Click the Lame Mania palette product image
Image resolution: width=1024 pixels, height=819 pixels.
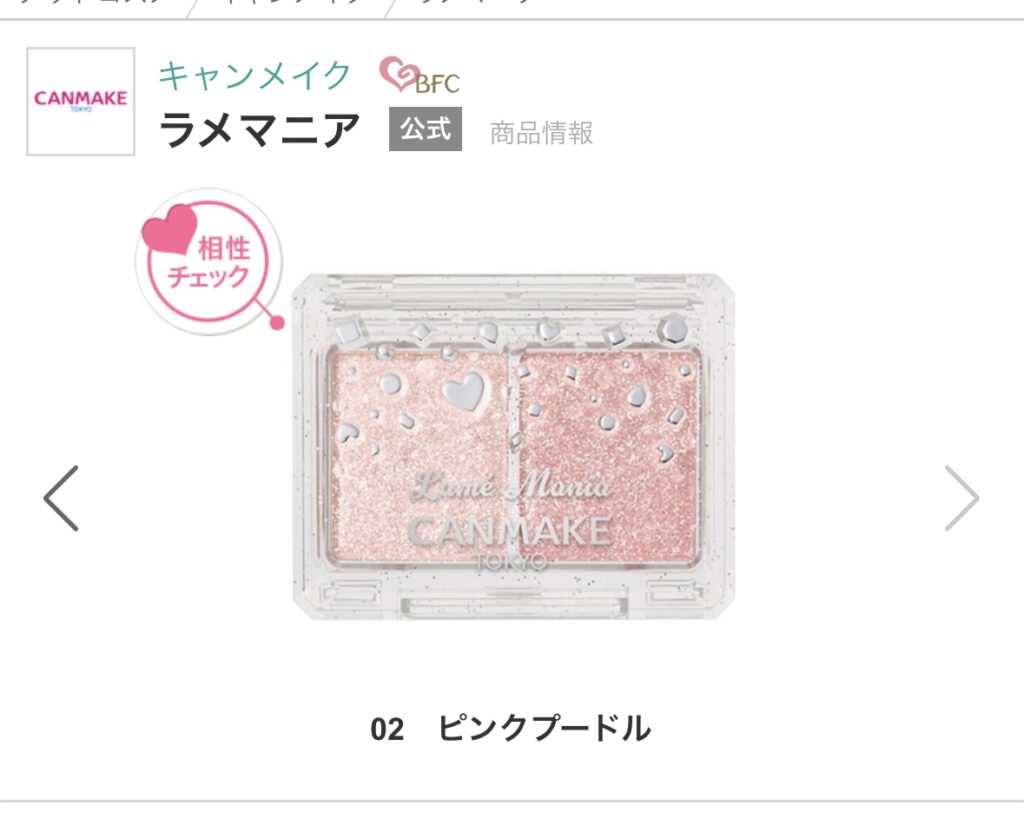point(513,447)
